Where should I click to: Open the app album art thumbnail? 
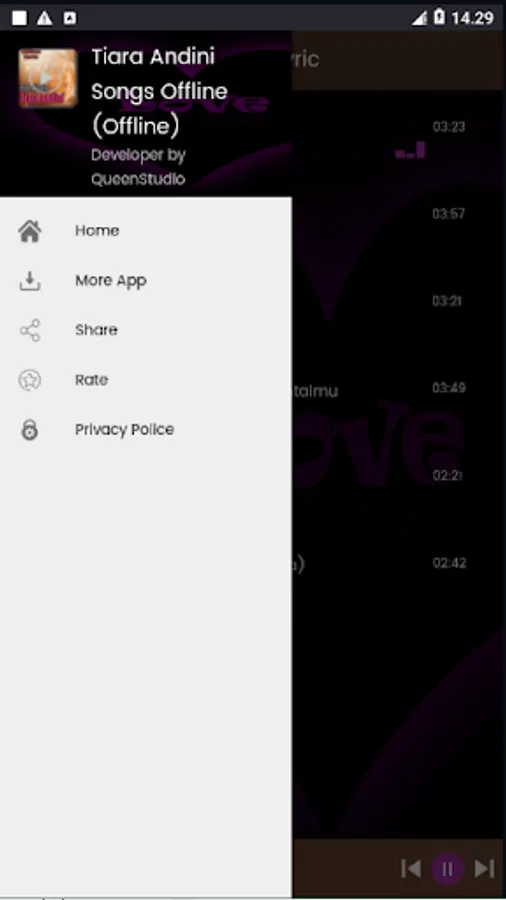click(x=48, y=78)
